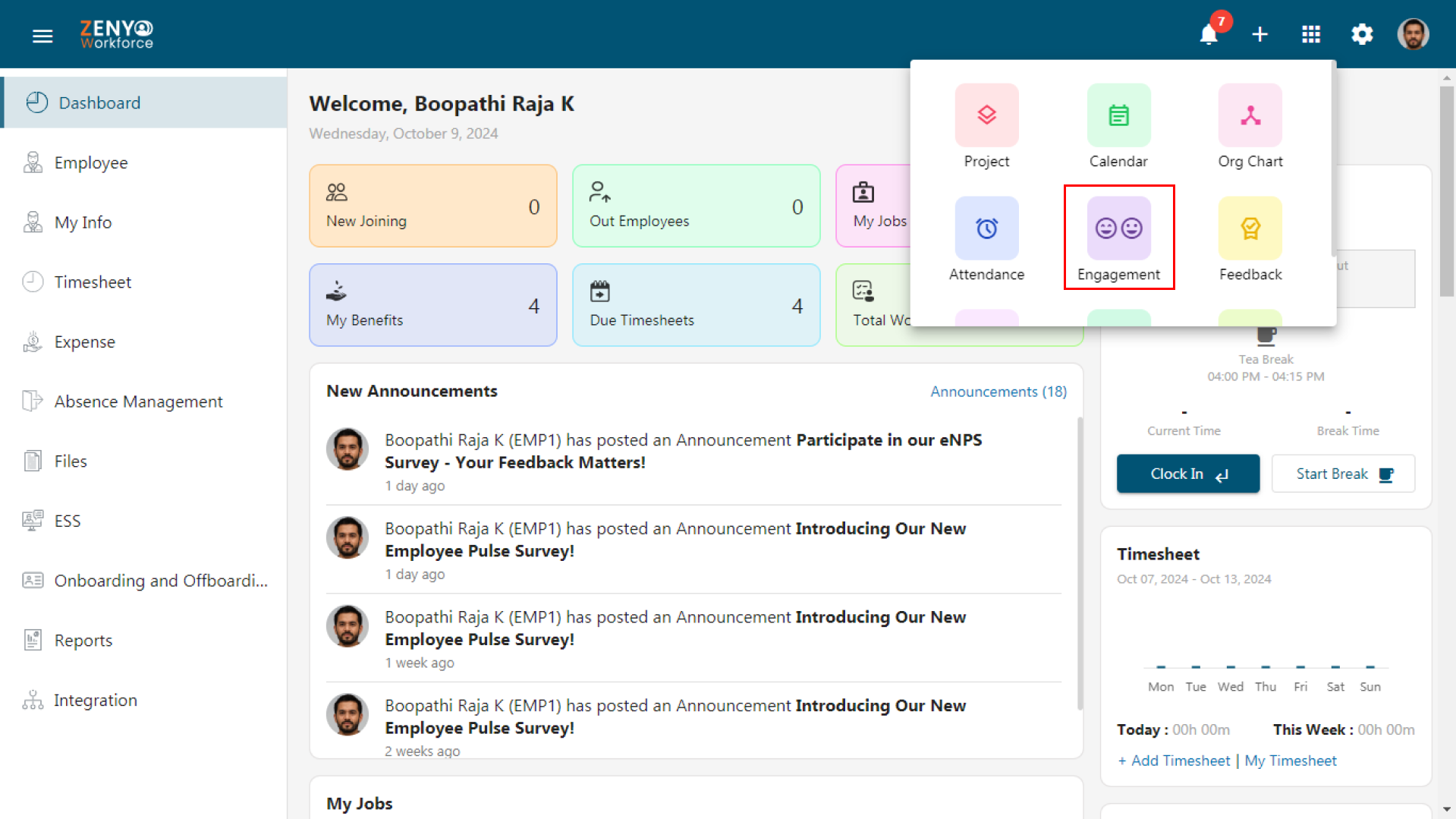Open the Engagement app icon
The width and height of the screenshot is (1456, 819).
[x=1118, y=228]
